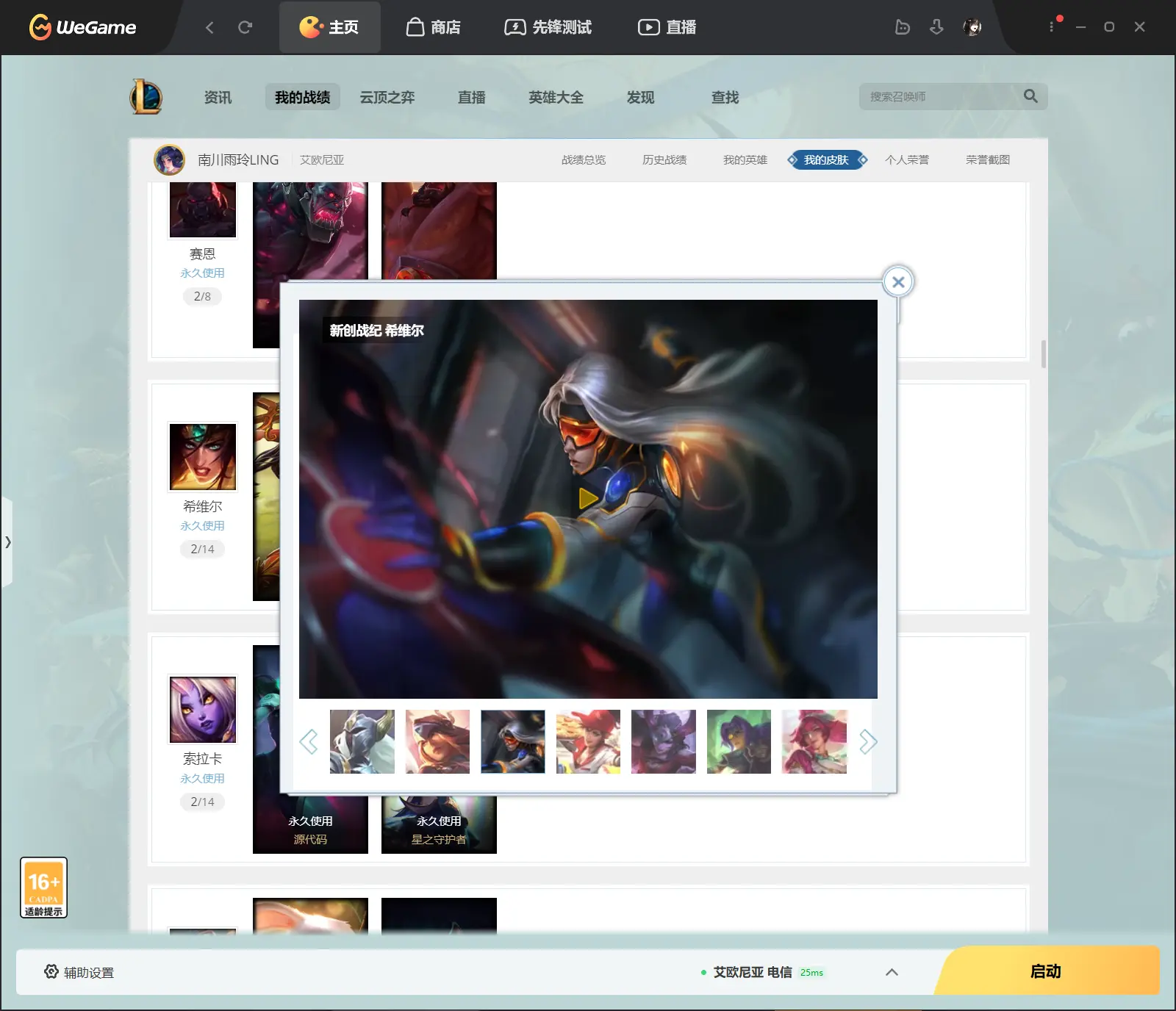The height and width of the screenshot is (1011, 1176).
Task: Select the orange-haired goggles skin thumbnail
Action: tap(437, 741)
